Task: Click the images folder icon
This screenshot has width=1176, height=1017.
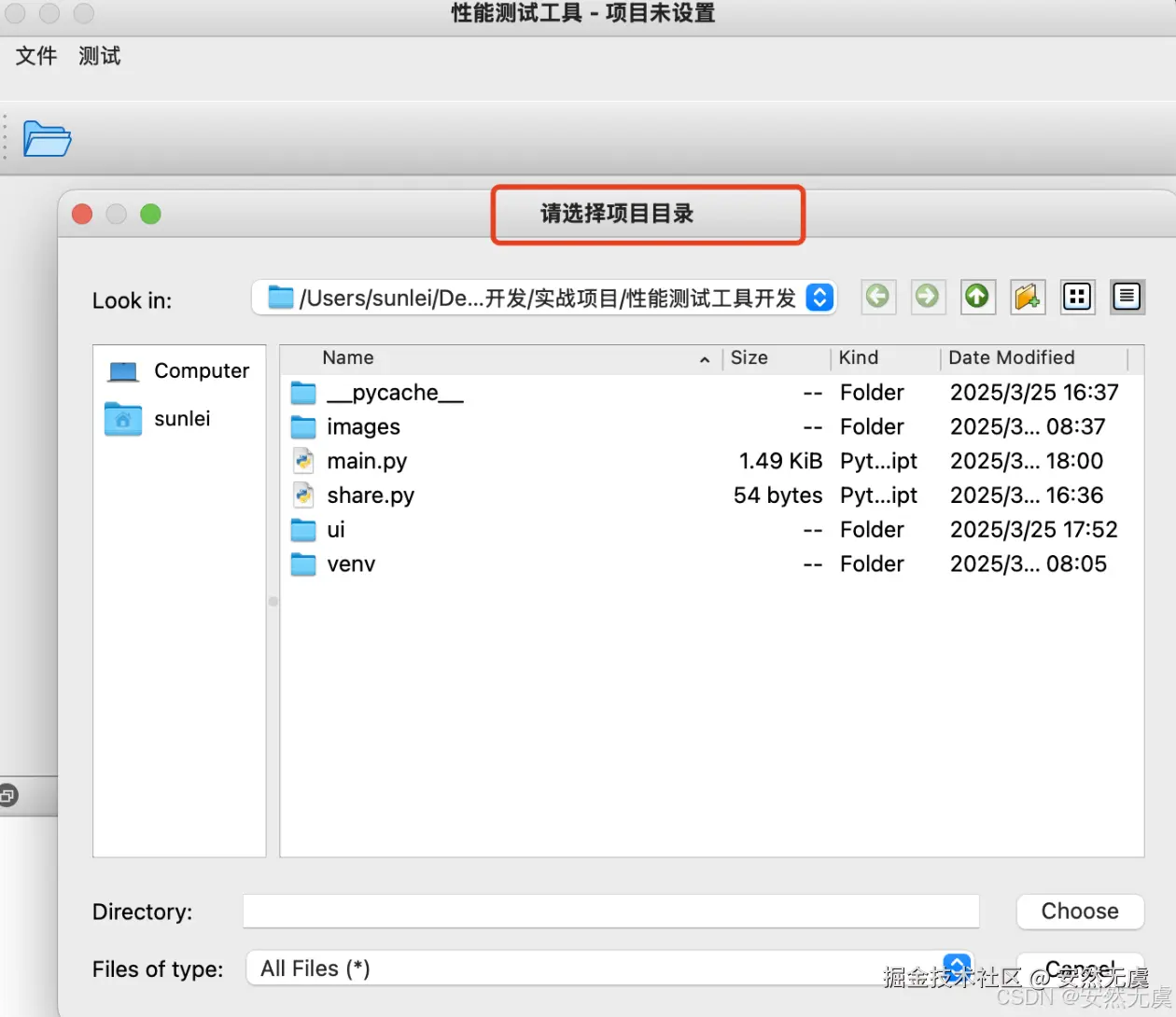Action: click(x=303, y=427)
